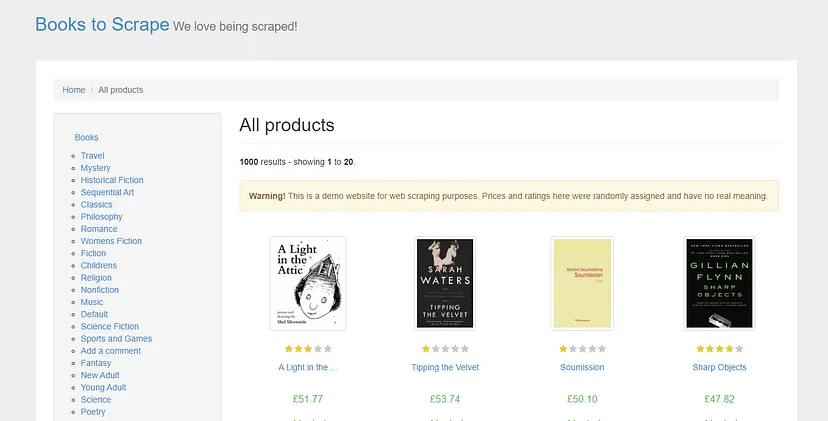This screenshot has height=421, width=828.
Task: Select the Womens Fiction category
Action: pos(111,241)
